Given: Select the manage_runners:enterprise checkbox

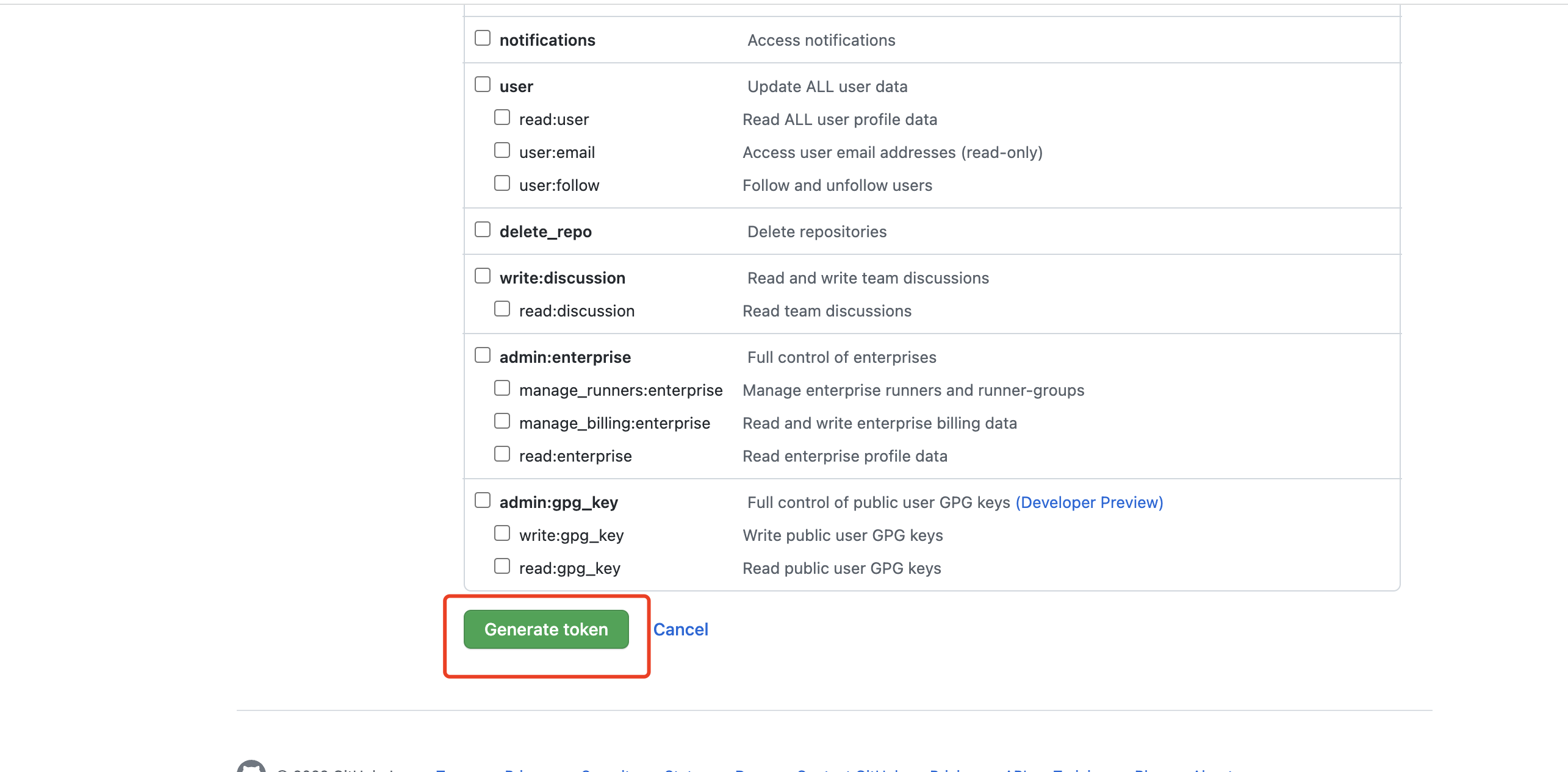Looking at the screenshot, I should 502,388.
